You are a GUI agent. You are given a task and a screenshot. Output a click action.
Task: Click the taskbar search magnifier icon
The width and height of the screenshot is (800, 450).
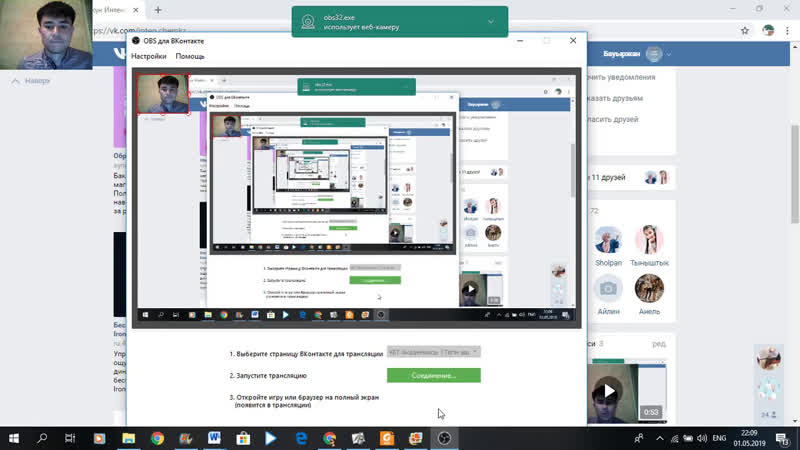point(43,437)
